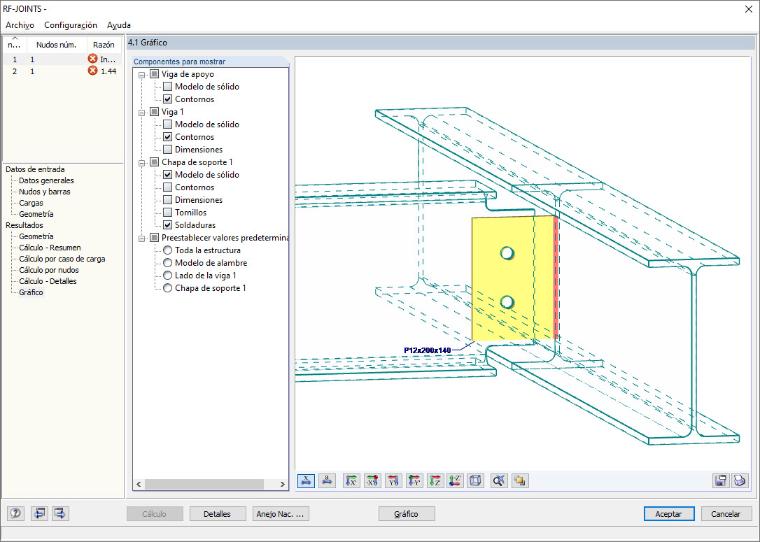Click the Cancelar button
This screenshot has height=542, width=760.
[x=726, y=513]
